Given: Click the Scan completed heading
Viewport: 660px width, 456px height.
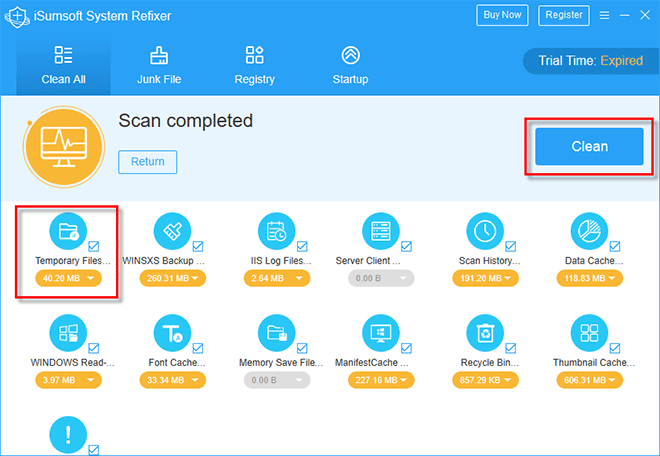Looking at the screenshot, I should [186, 121].
